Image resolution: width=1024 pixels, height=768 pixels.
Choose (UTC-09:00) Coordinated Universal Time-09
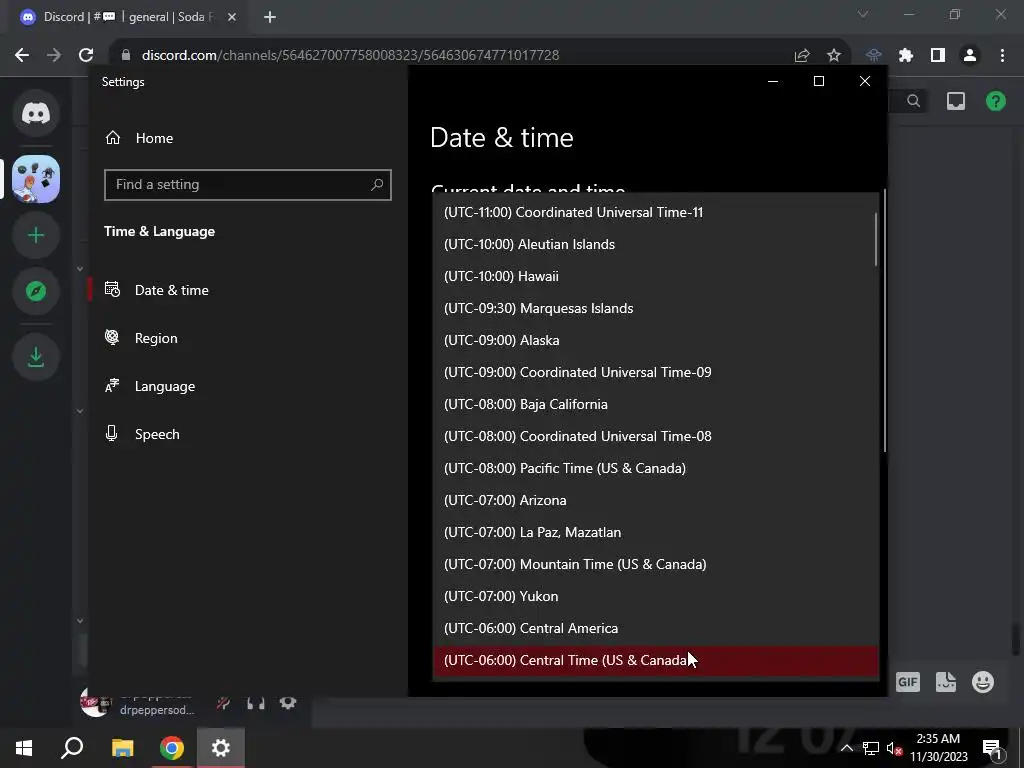pyautogui.click(x=656, y=372)
